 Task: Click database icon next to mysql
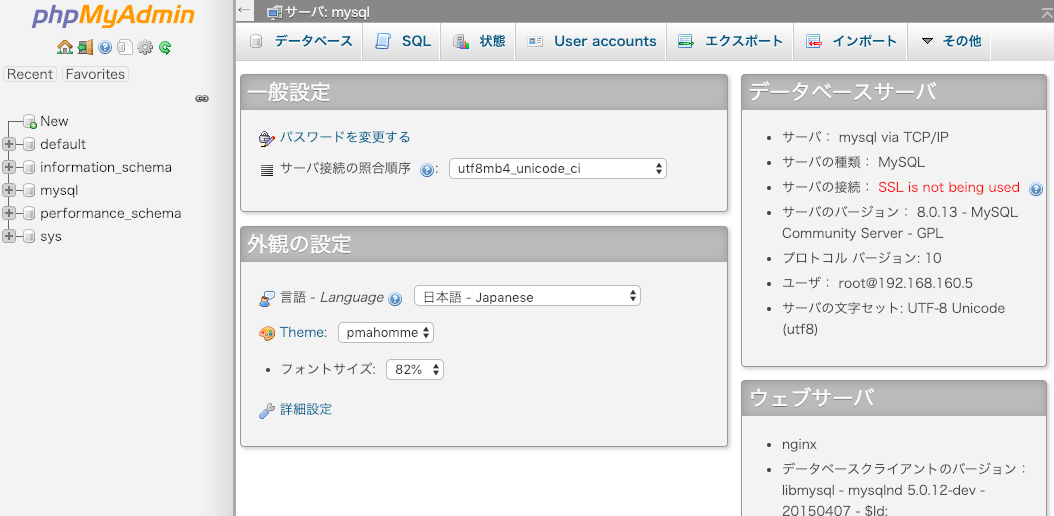click(x=29, y=190)
